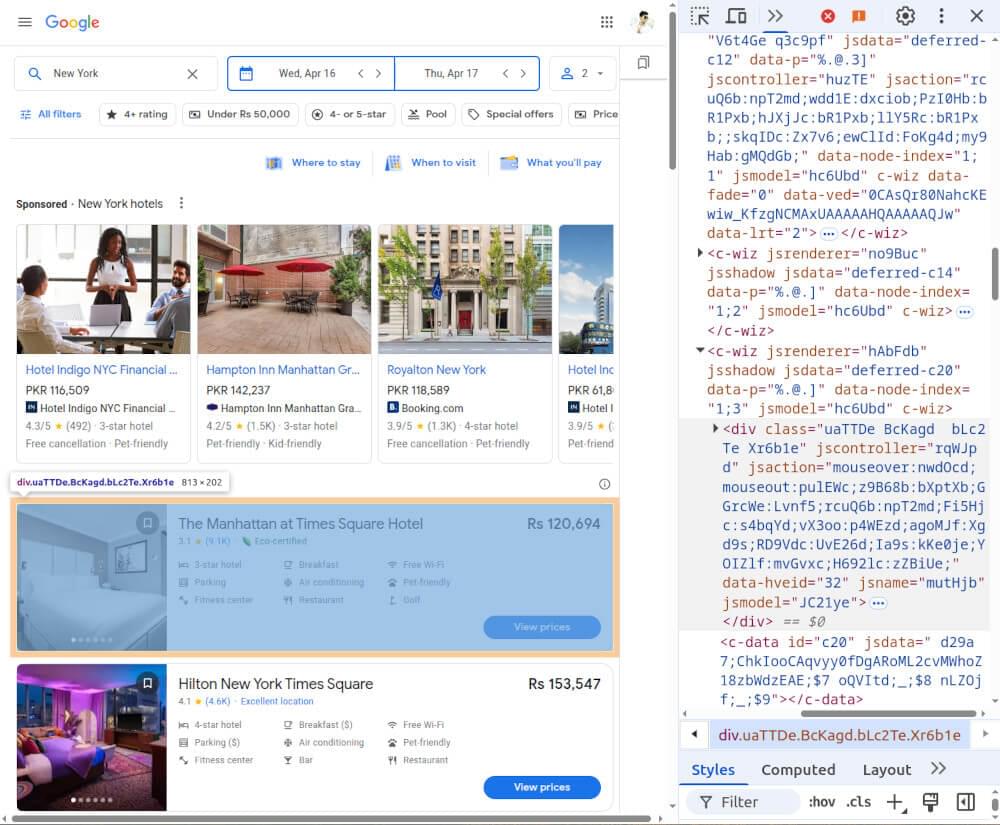The width and height of the screenshot is (1000, 825).
Task: Open DevTools settings gear
Action: tap(905, 16)
